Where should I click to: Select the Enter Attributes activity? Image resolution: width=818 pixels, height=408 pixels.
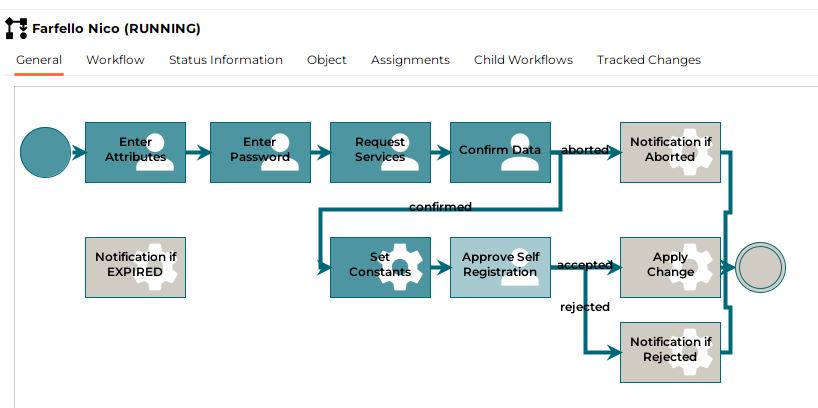tap(136, 152)
